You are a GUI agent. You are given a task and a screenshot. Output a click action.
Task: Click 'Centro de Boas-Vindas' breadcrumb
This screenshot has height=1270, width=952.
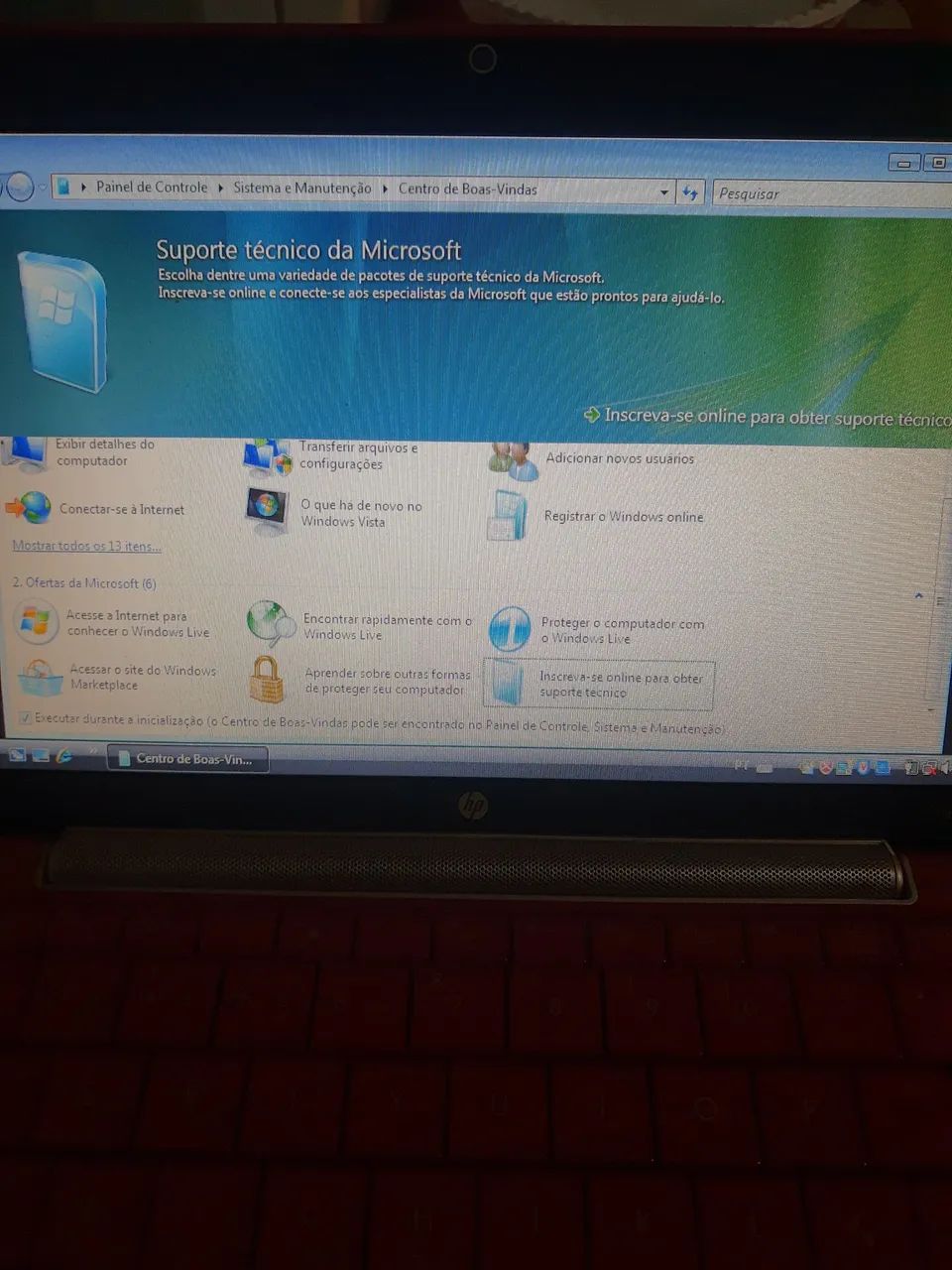[468, 189]
